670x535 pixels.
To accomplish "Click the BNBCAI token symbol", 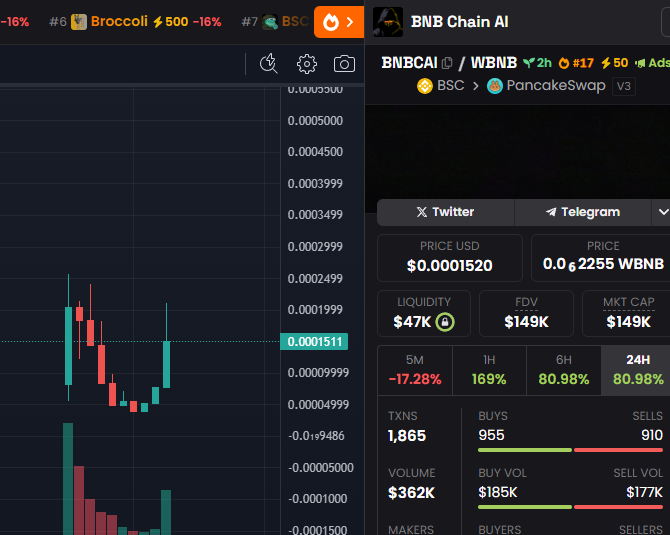I will 409,63.
